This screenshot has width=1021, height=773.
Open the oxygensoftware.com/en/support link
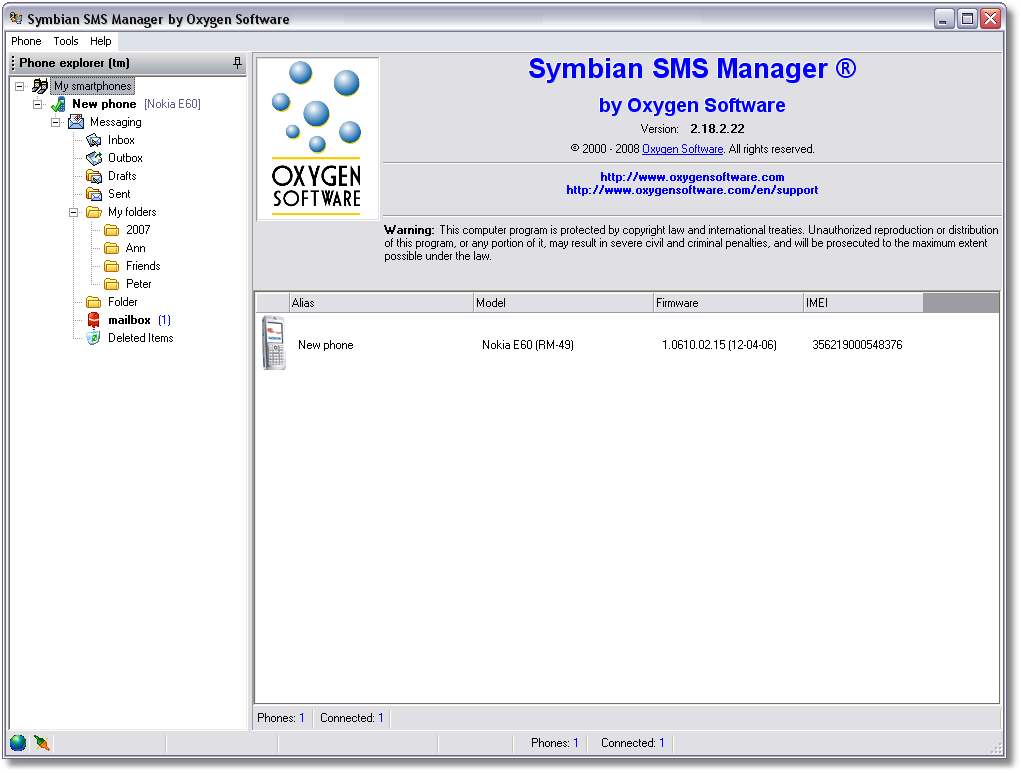click(x=692, y=190)
